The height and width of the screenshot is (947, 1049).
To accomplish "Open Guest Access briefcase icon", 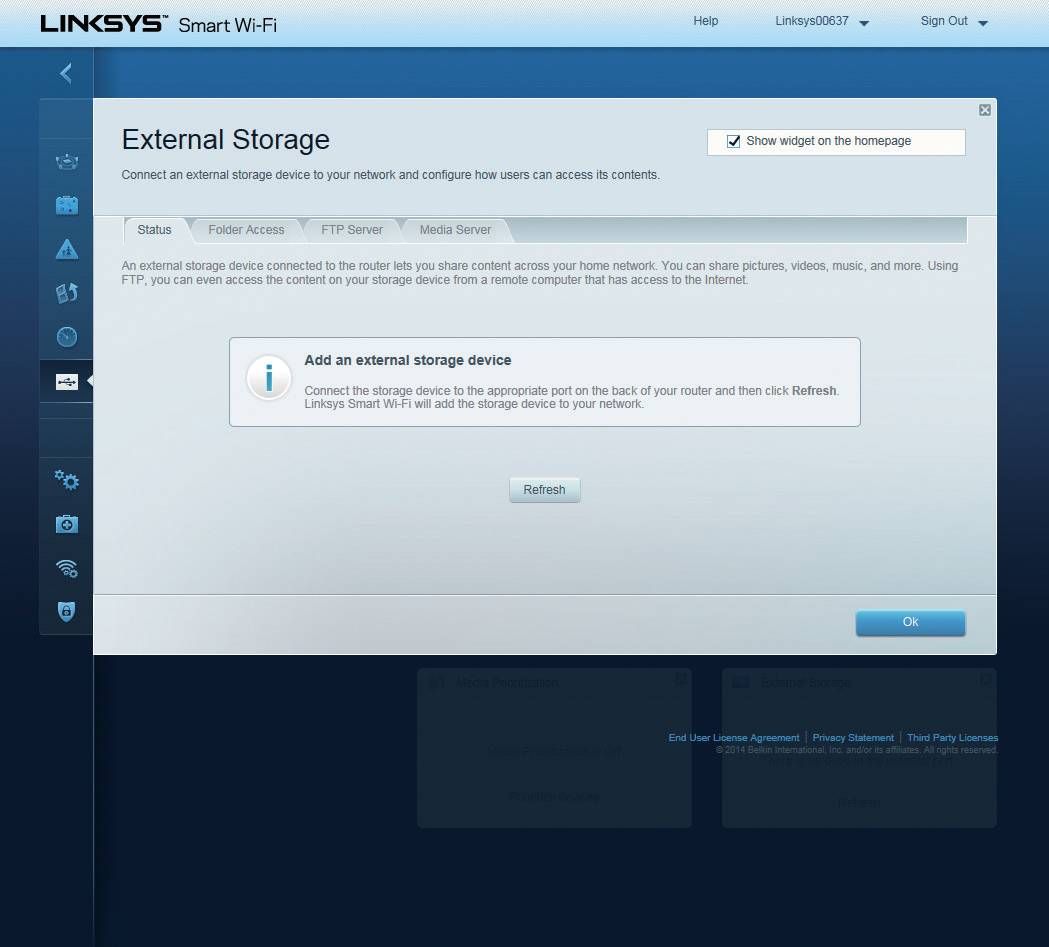I will click(x=66, y=205).
